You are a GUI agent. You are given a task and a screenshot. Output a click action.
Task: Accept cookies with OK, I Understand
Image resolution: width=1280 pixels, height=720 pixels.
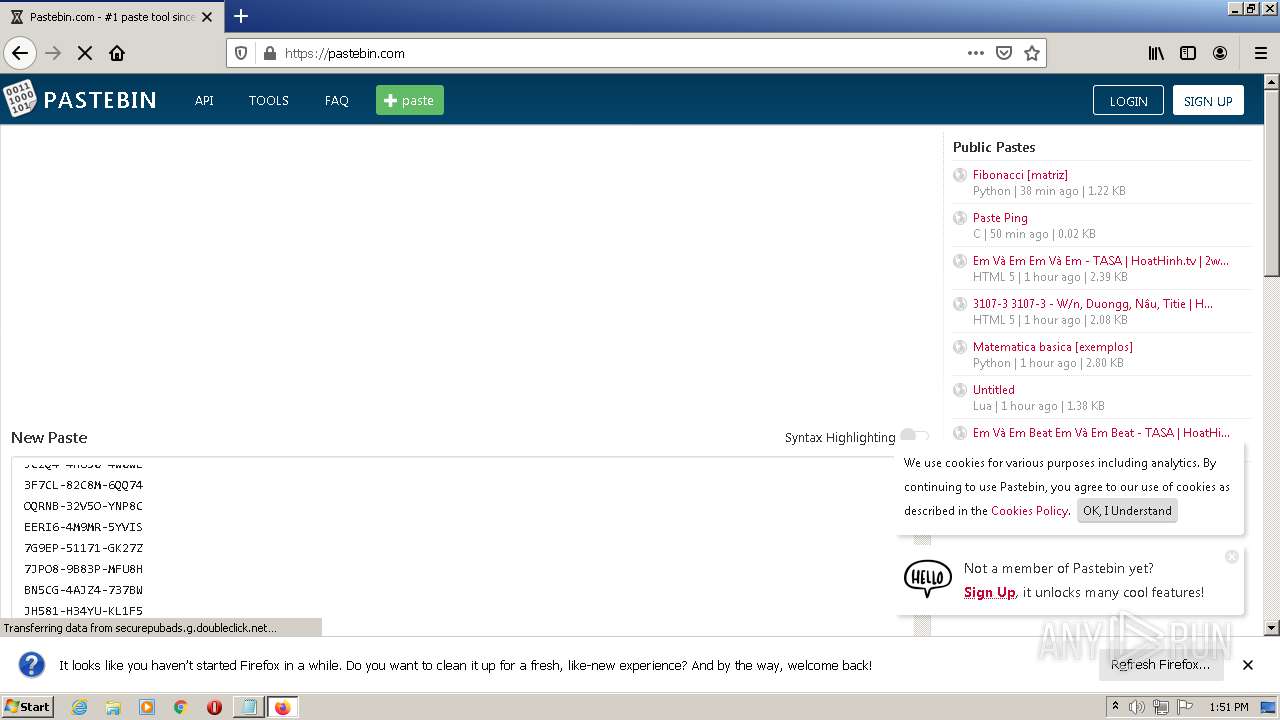click(1127, 510)
